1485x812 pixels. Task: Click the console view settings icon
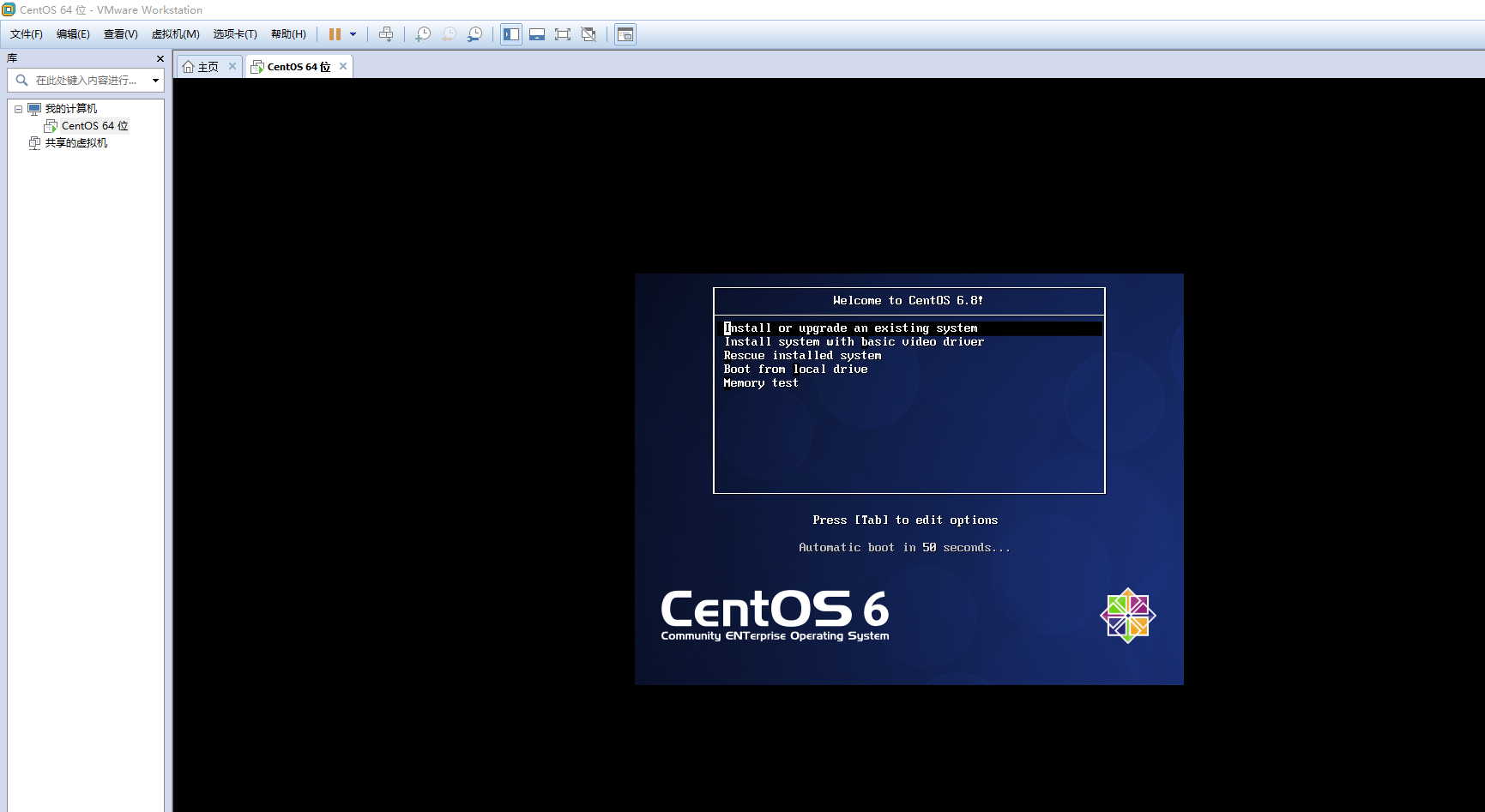[625, 34]
